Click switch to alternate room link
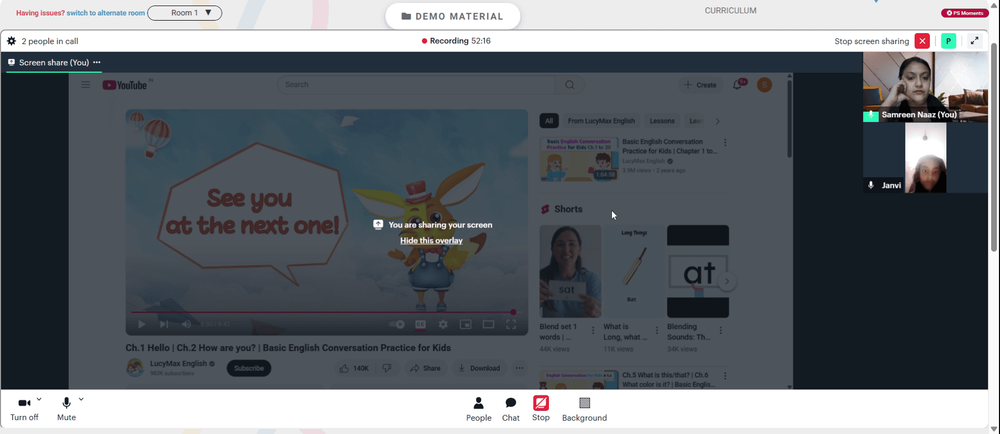This screenshot has width=1000, height=434. (x=105, y=13)
